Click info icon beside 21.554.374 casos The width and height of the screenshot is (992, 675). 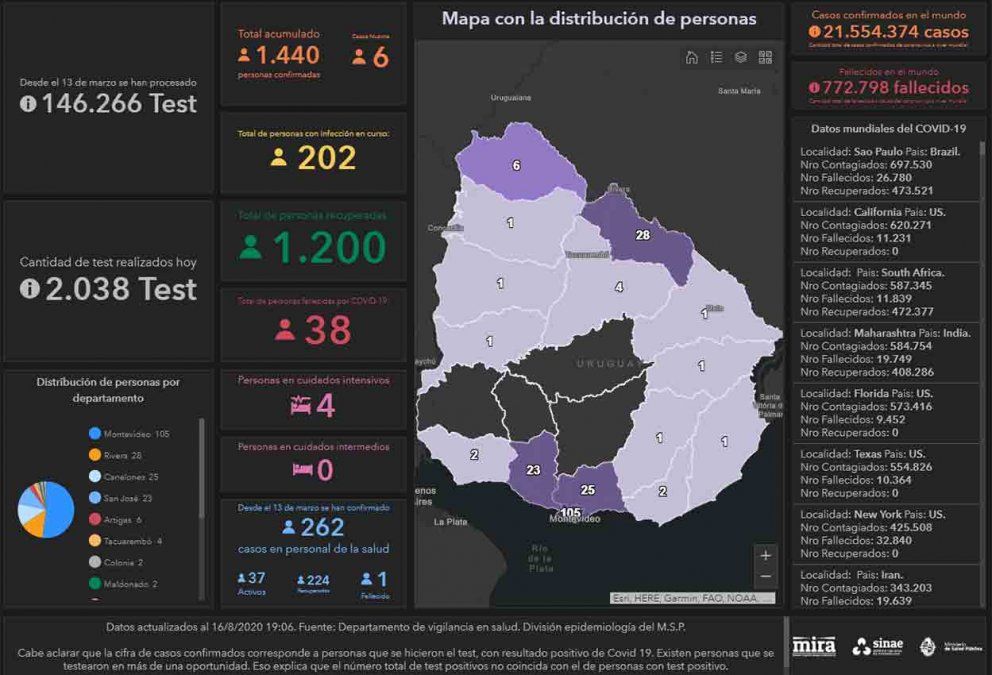point(815,32)
